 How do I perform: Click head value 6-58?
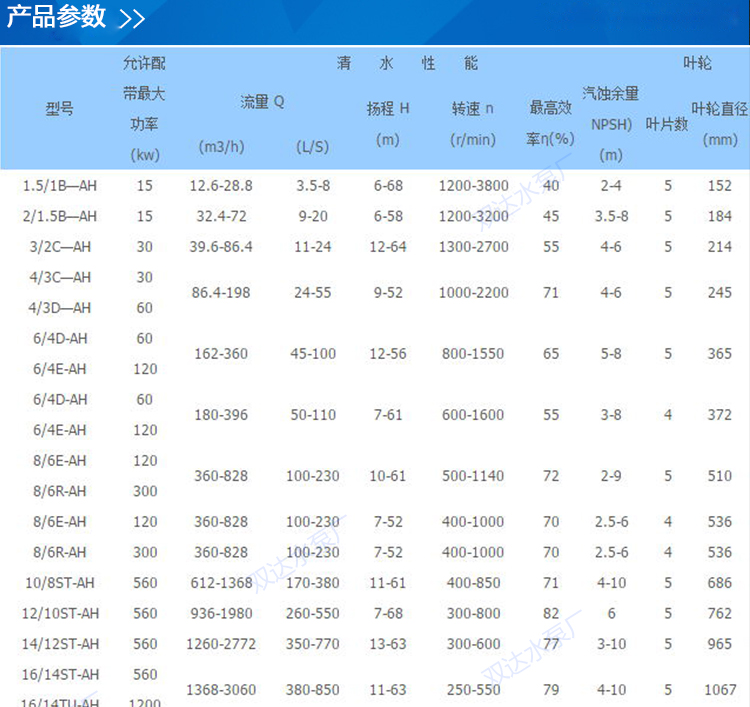388,216
